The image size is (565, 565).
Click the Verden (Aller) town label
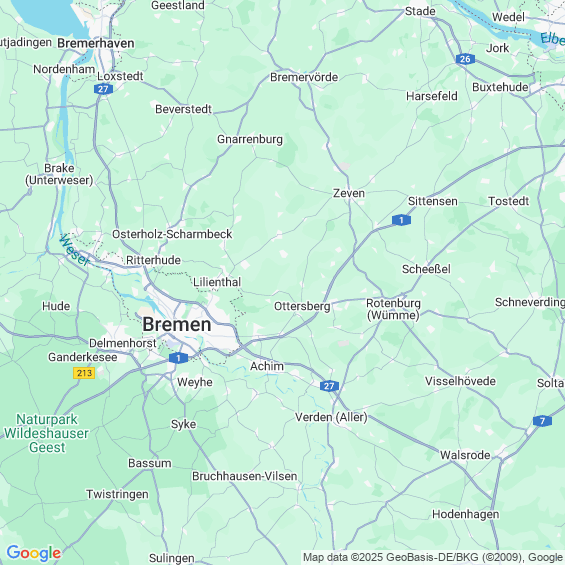pos(331,417)
